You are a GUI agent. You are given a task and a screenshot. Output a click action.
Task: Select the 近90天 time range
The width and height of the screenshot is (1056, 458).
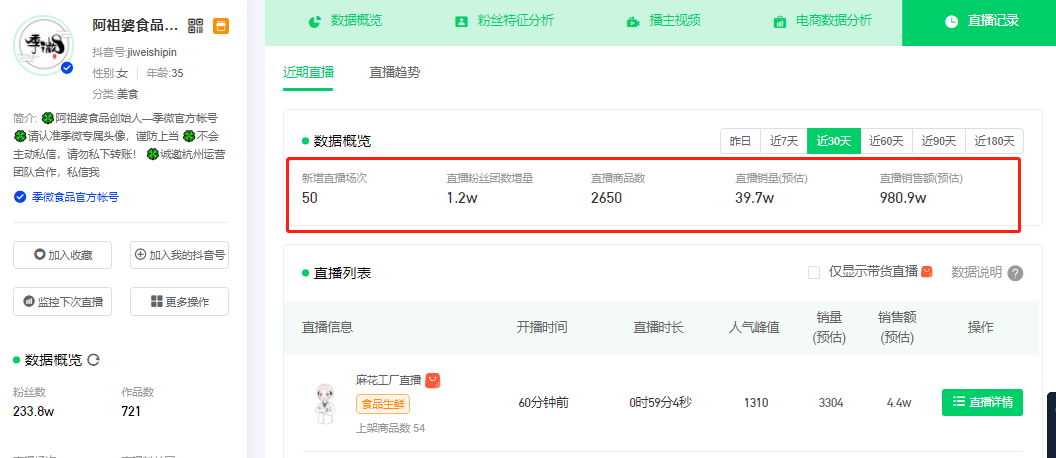point(939,141)
